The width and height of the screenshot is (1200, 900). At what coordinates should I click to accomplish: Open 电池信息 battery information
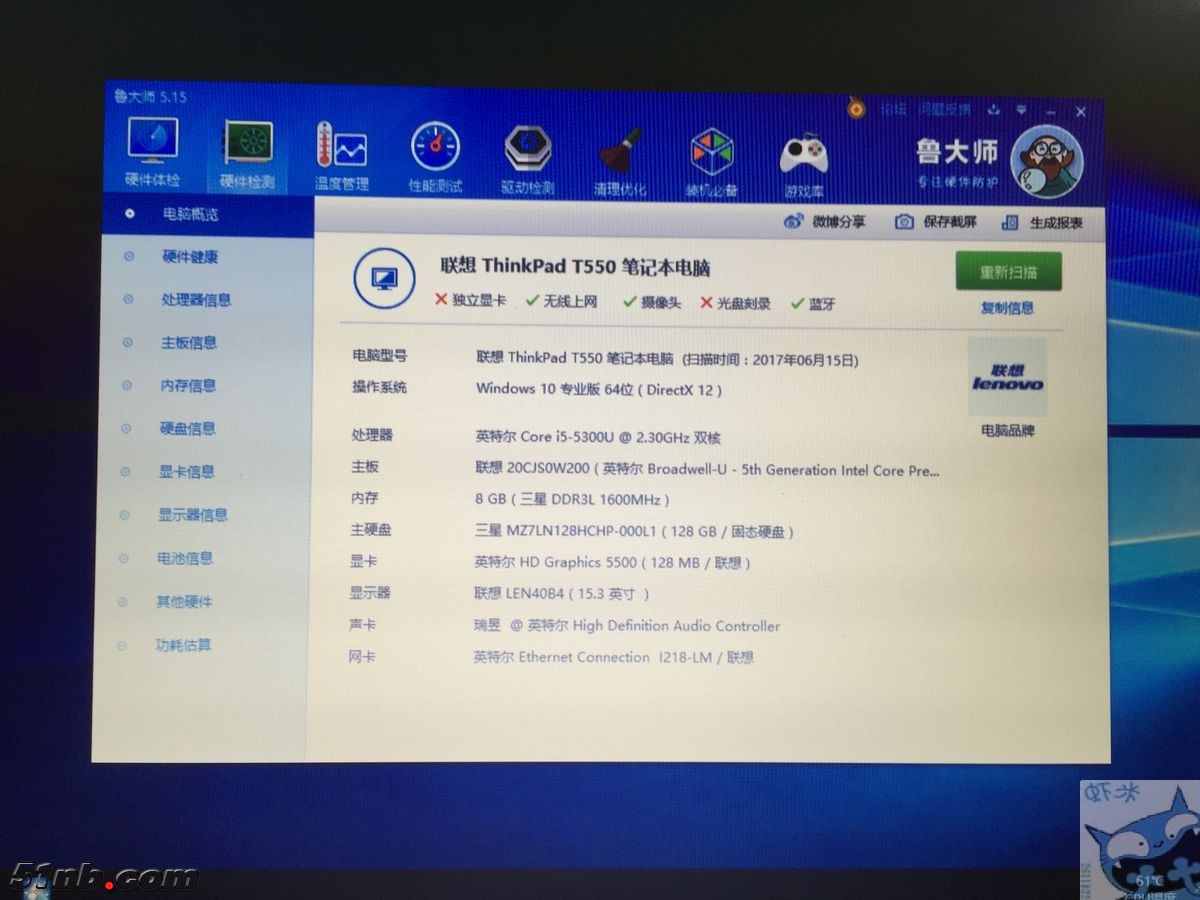(x=186, y=558)
